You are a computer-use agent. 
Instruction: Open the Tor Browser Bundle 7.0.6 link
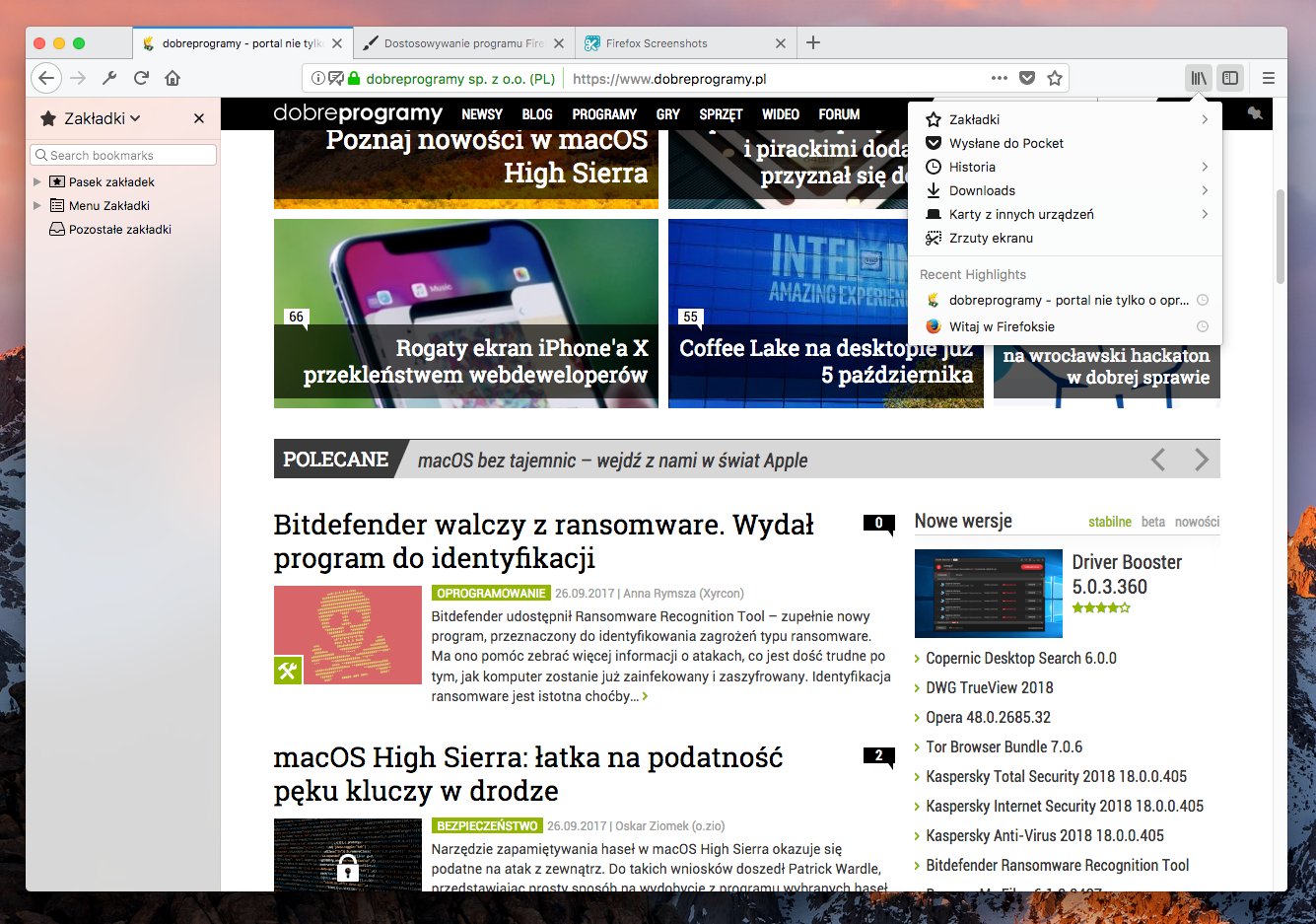pyautogui.click(x=1004, y=746)
